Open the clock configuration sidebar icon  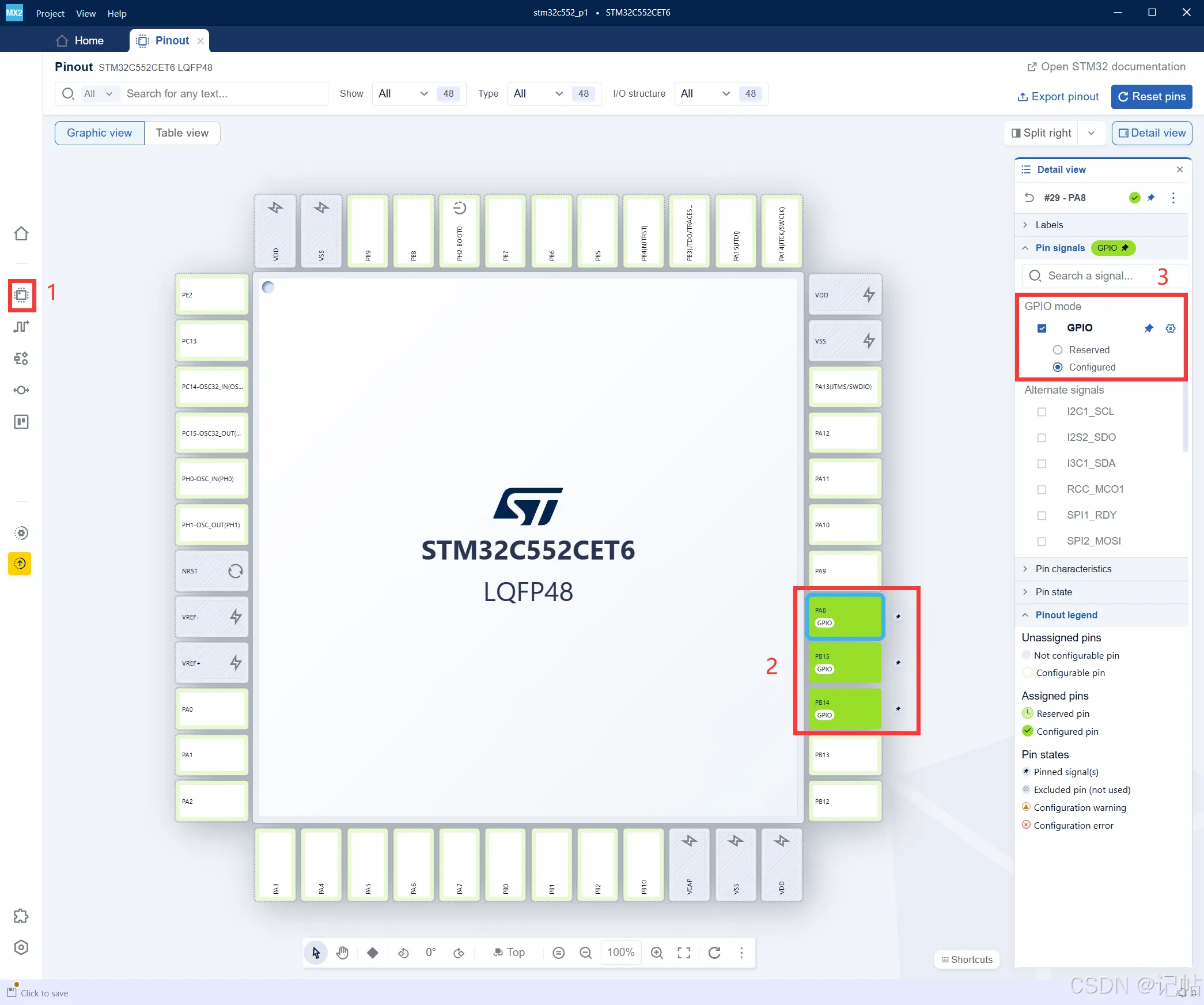point(21,327)
